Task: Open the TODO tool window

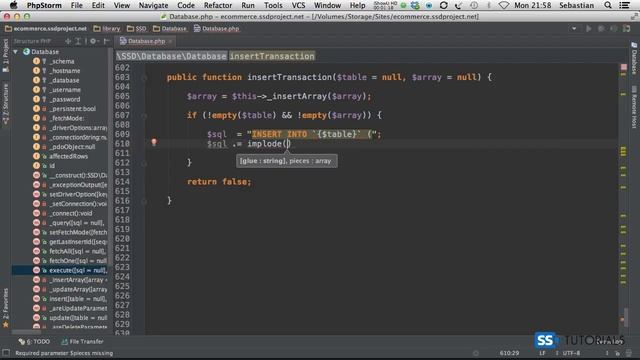Action: click(x=34, y=342)
